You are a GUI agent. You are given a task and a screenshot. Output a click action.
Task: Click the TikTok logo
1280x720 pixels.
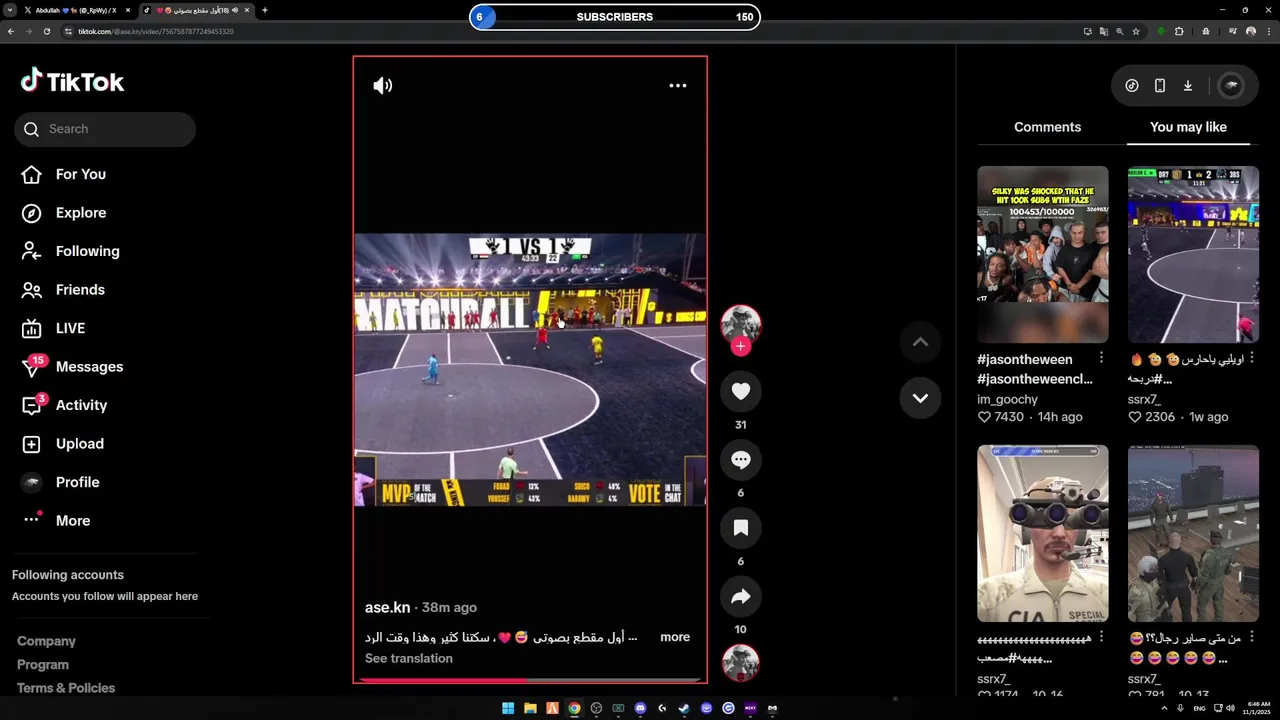click(72, 82)
